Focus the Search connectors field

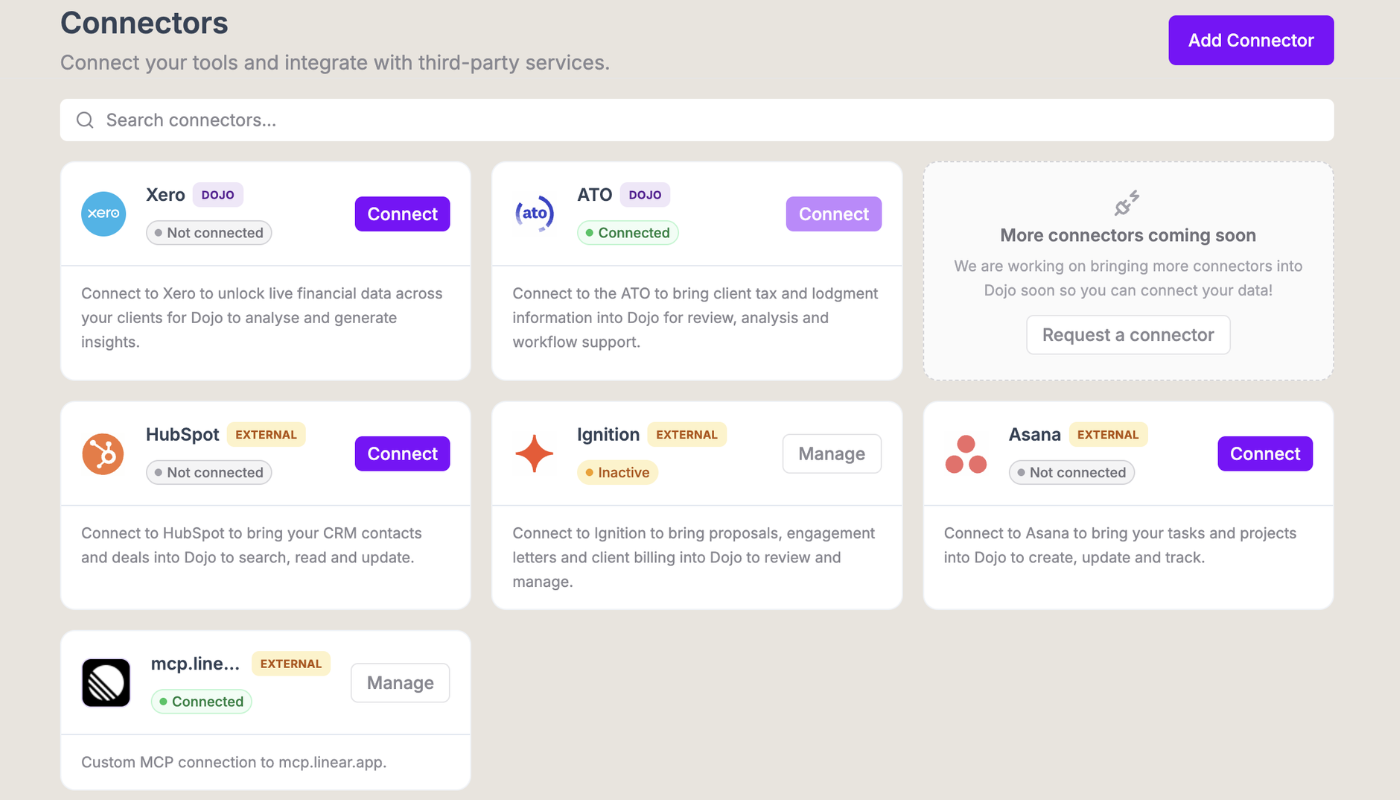(x=697, y=120)
